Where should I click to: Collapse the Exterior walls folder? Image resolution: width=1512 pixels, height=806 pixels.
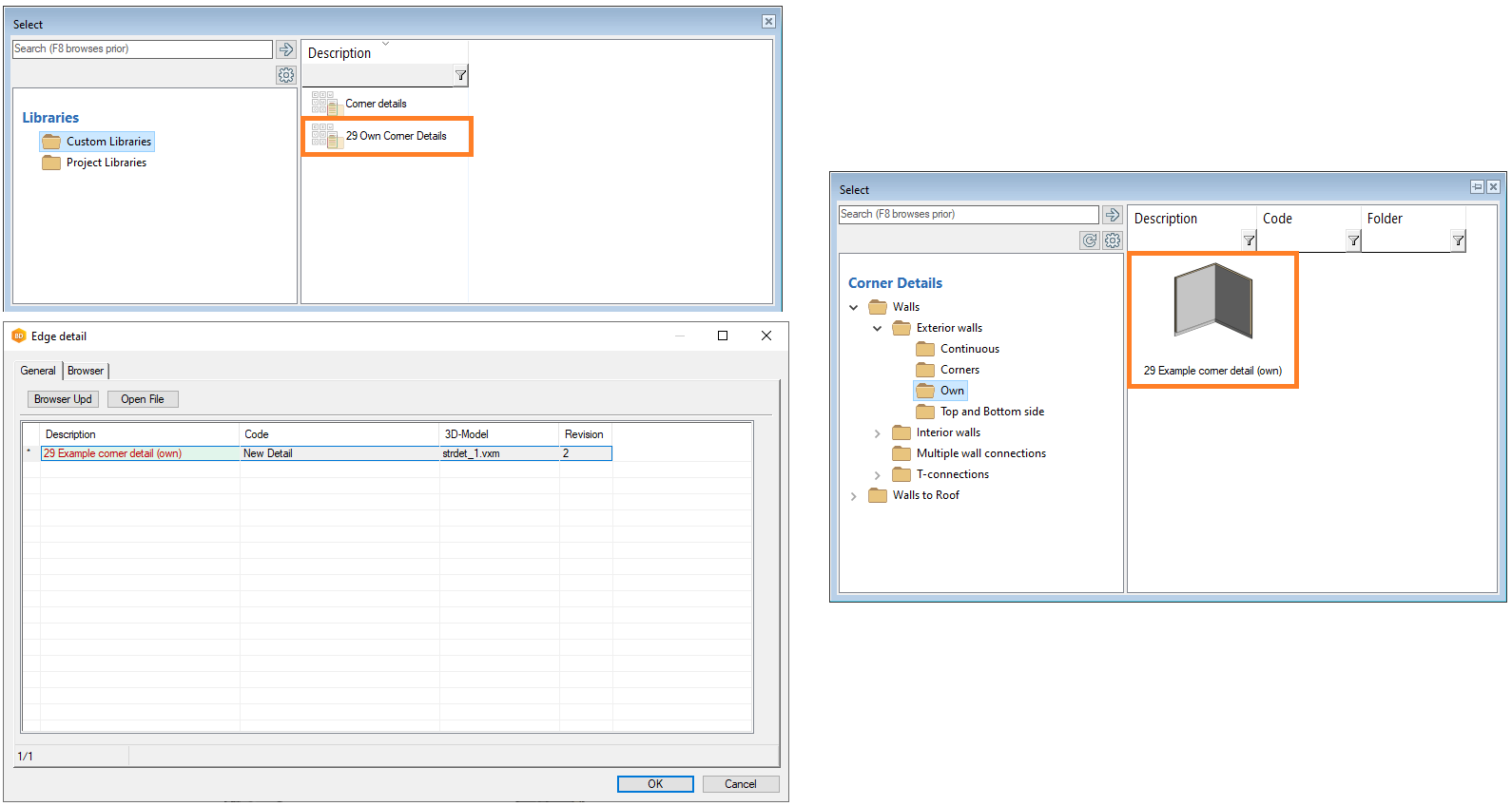(878, 328)
